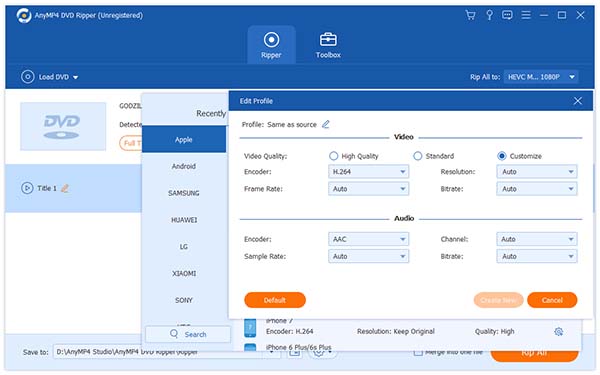The width and height of the screenshot is (600, 375).
Task: Open video Encoder H.264 dropdown
Action: pos(368,172)
